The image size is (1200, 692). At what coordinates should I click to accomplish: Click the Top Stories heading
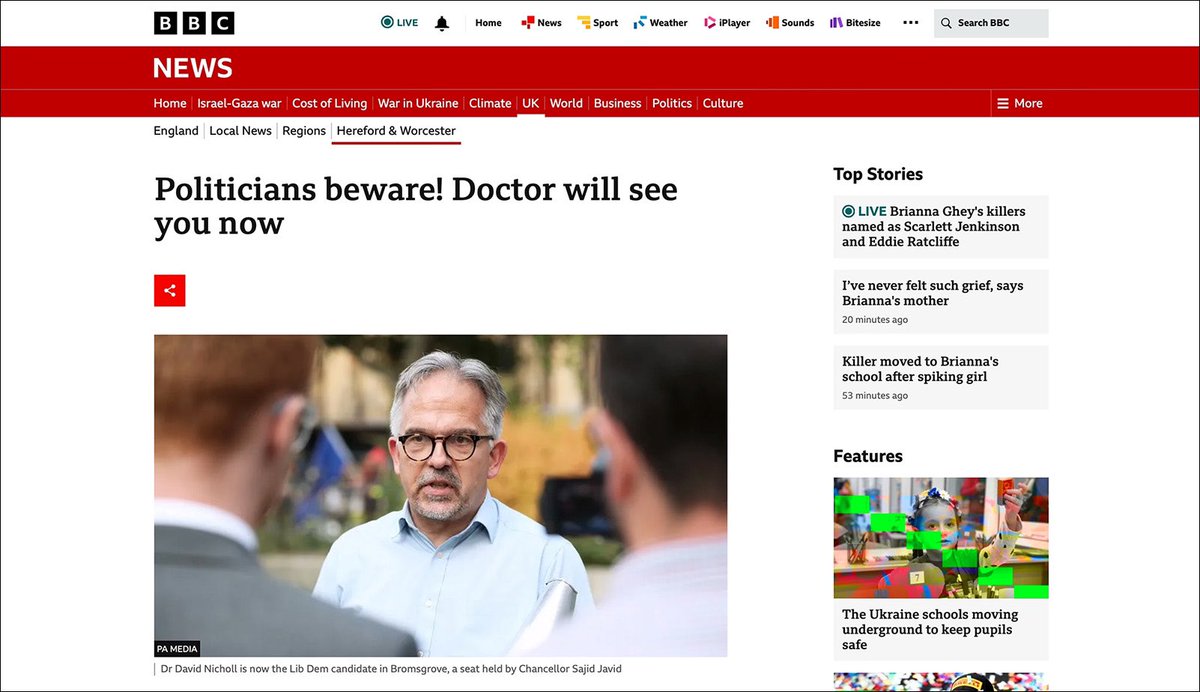point(878,174)
